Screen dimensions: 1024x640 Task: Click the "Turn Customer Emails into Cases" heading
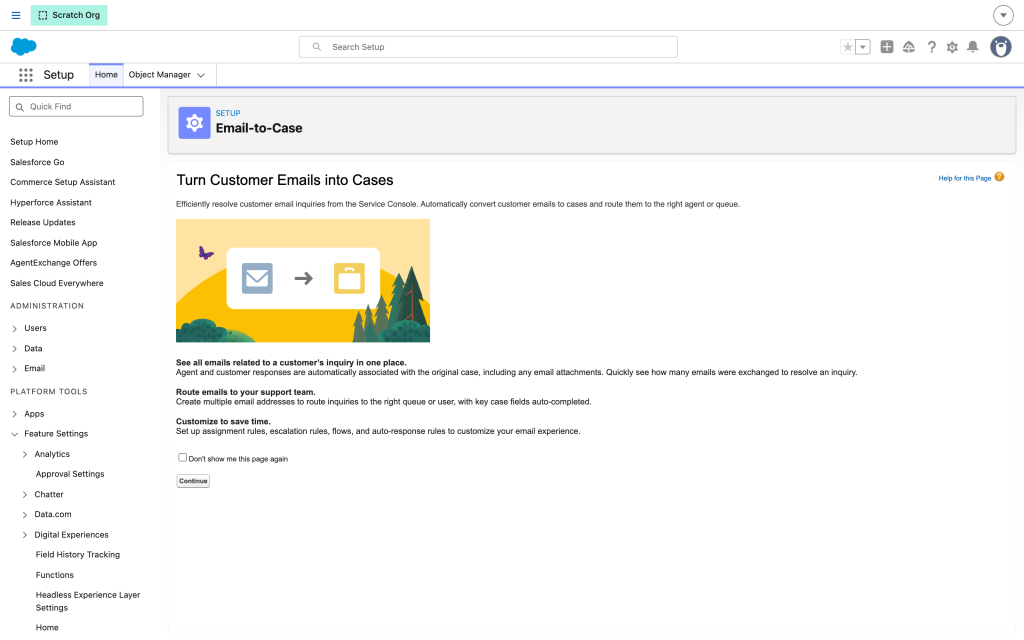(x=285, y=180)
